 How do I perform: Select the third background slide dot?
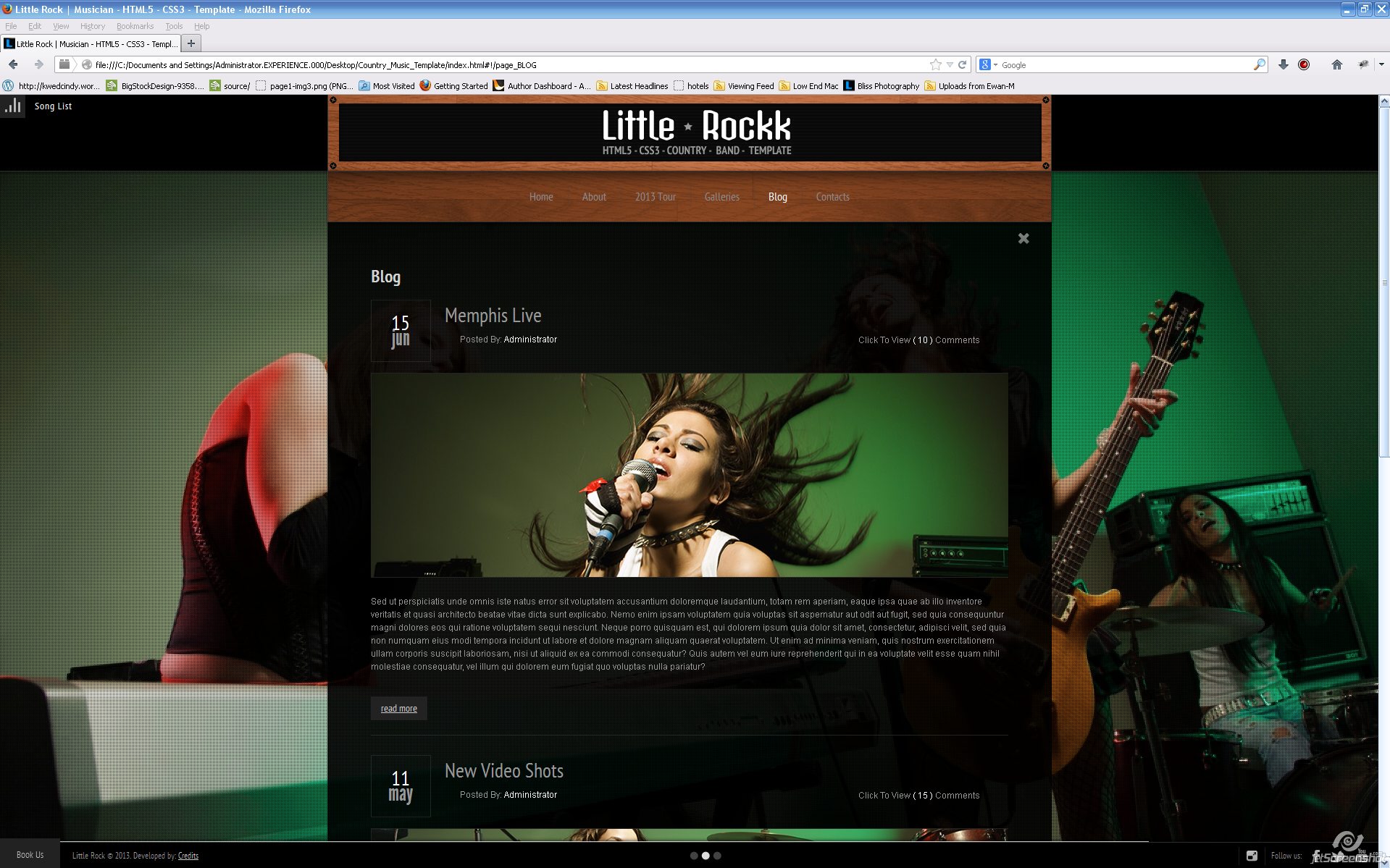tap(717, 856)
